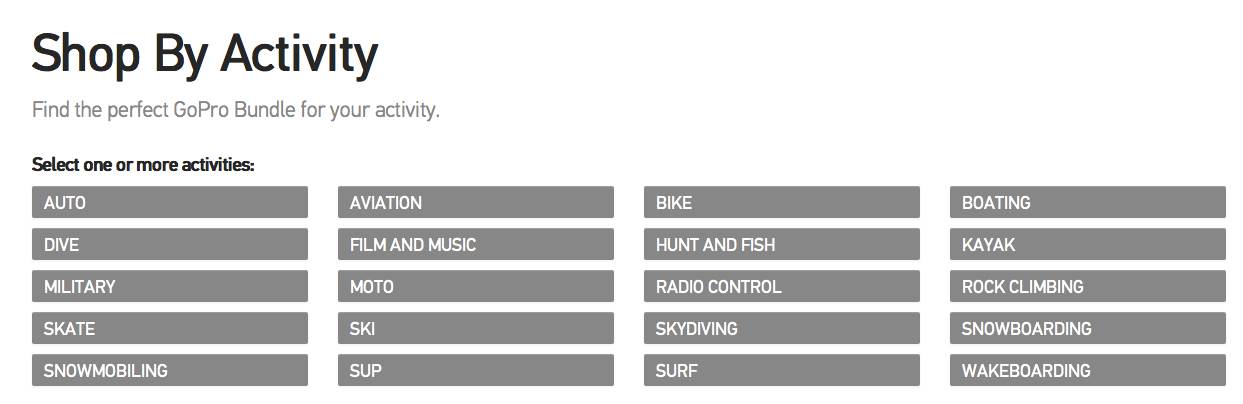The width and height of the screenshot is (1243, 404).
Task: Select HUNT AND FISH activity
Action: pyautogui.click(x=781, y=244)
